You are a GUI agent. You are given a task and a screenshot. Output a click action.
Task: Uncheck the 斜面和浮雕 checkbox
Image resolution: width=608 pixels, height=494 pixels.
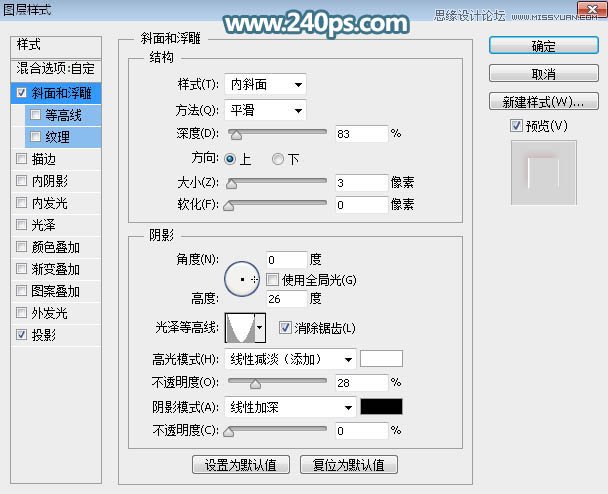click(21, 93)
